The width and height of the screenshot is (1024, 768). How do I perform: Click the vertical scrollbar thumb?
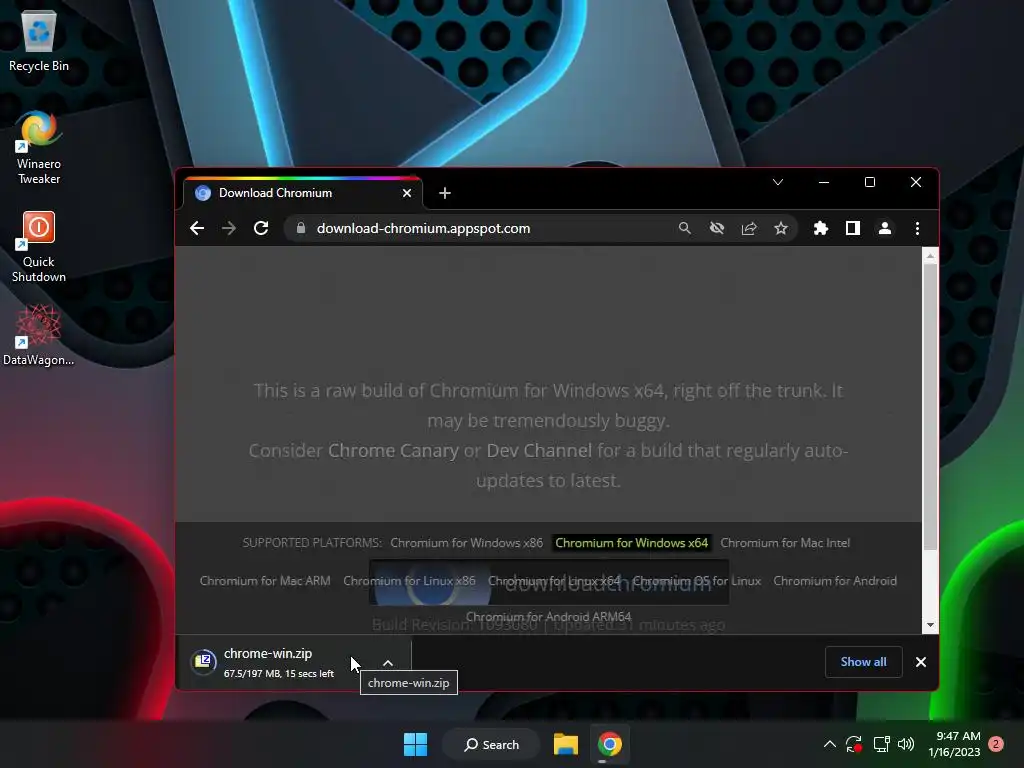click(930, 407)
